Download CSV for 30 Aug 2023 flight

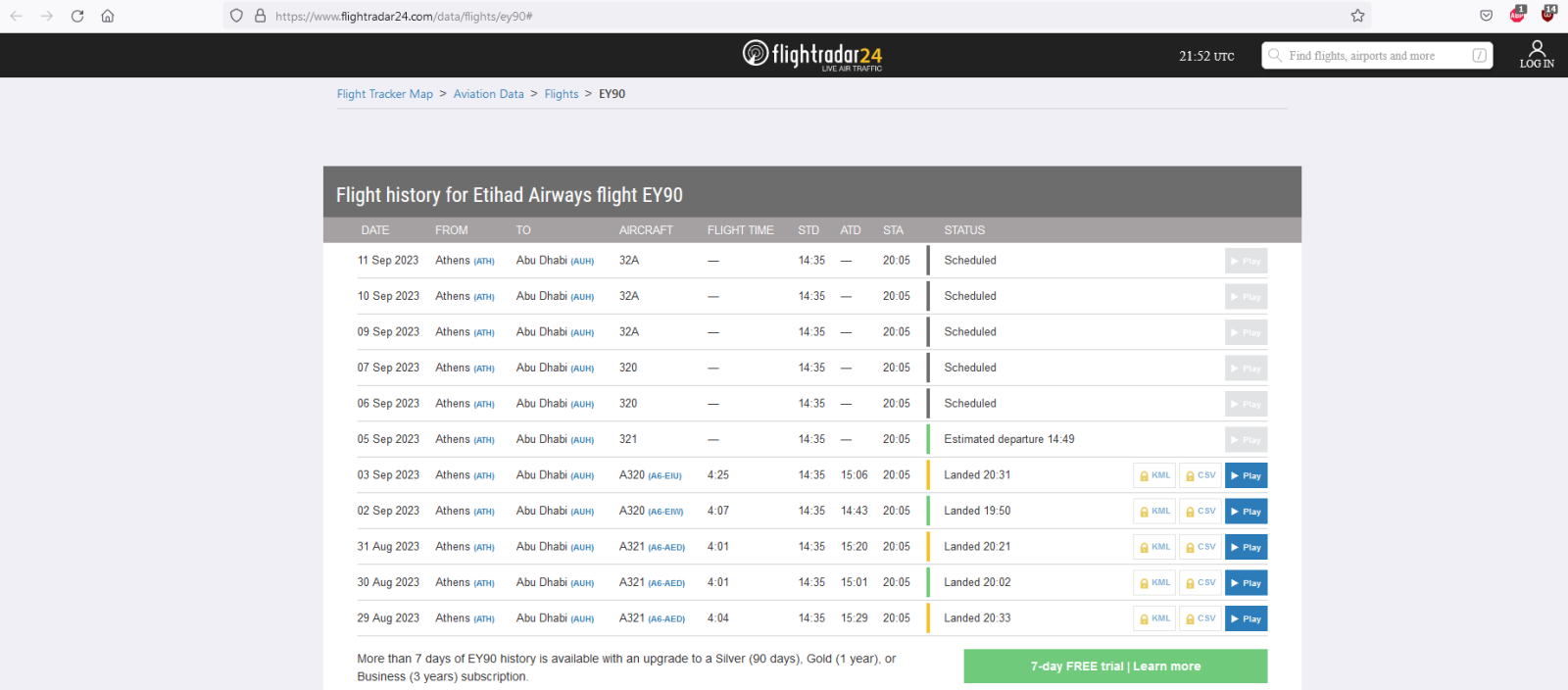[x=1200, y=583]
